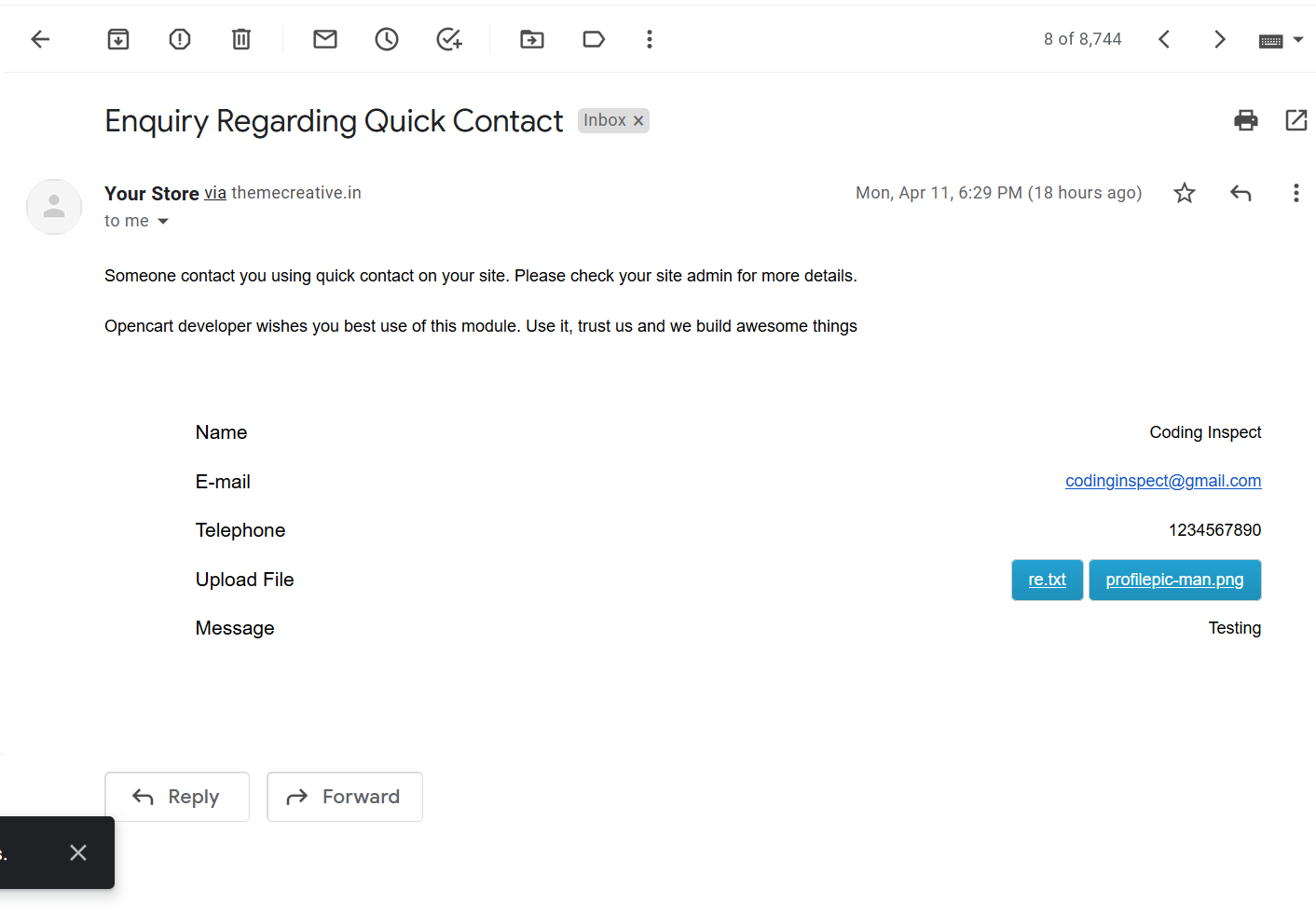Add email to Tasks
The image size is (1316, 916).
click(449, 39)
